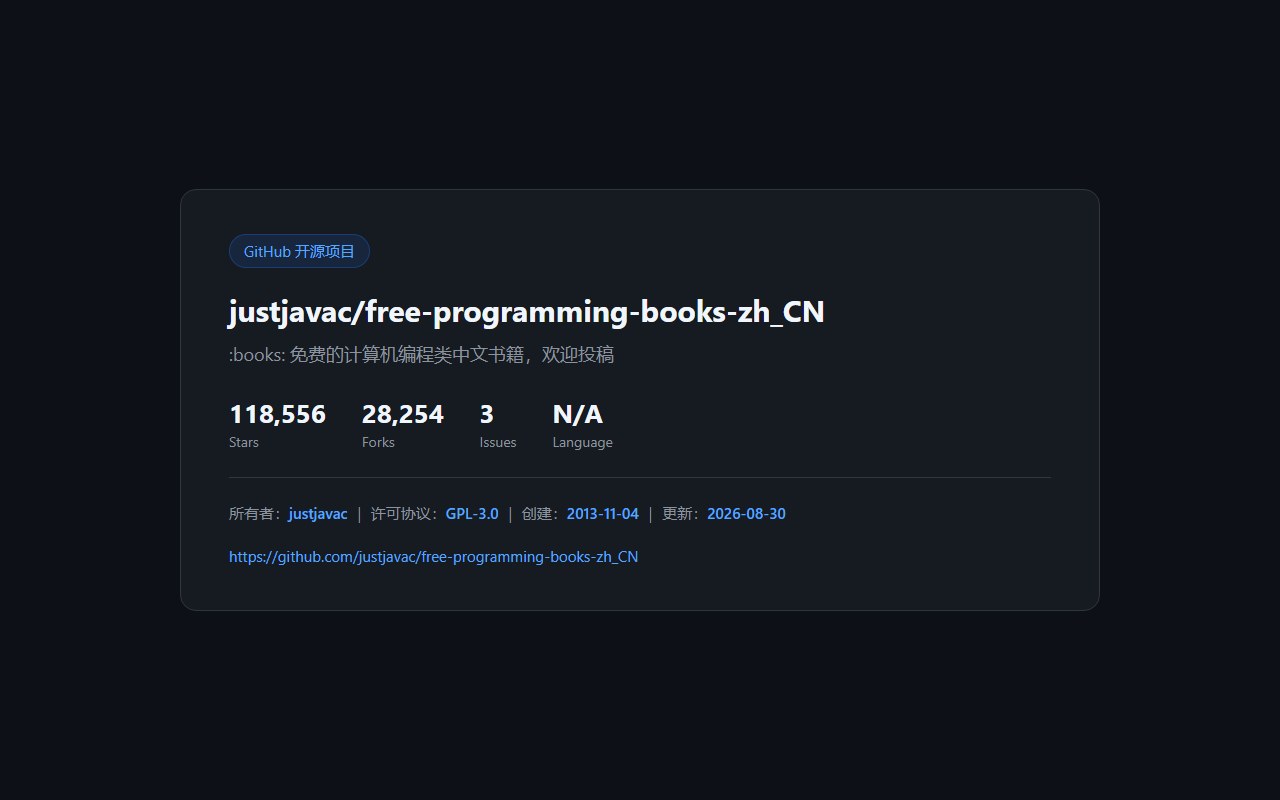This screenshot has height=800, width=1280.
Task: Click the repository description starting with :books:
Action: tap(421, 355)
